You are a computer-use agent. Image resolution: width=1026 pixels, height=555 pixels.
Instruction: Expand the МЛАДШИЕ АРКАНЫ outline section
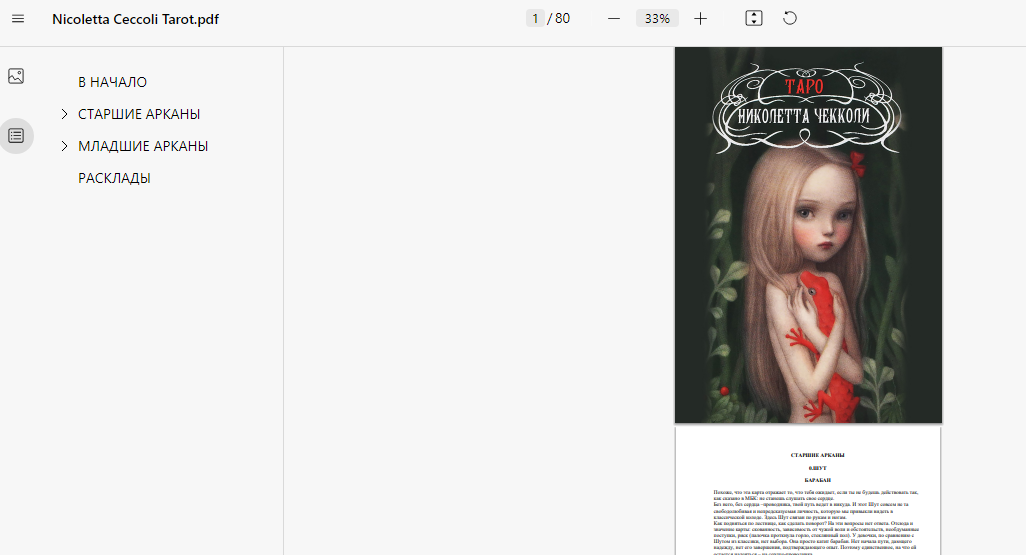click(64, 146)
